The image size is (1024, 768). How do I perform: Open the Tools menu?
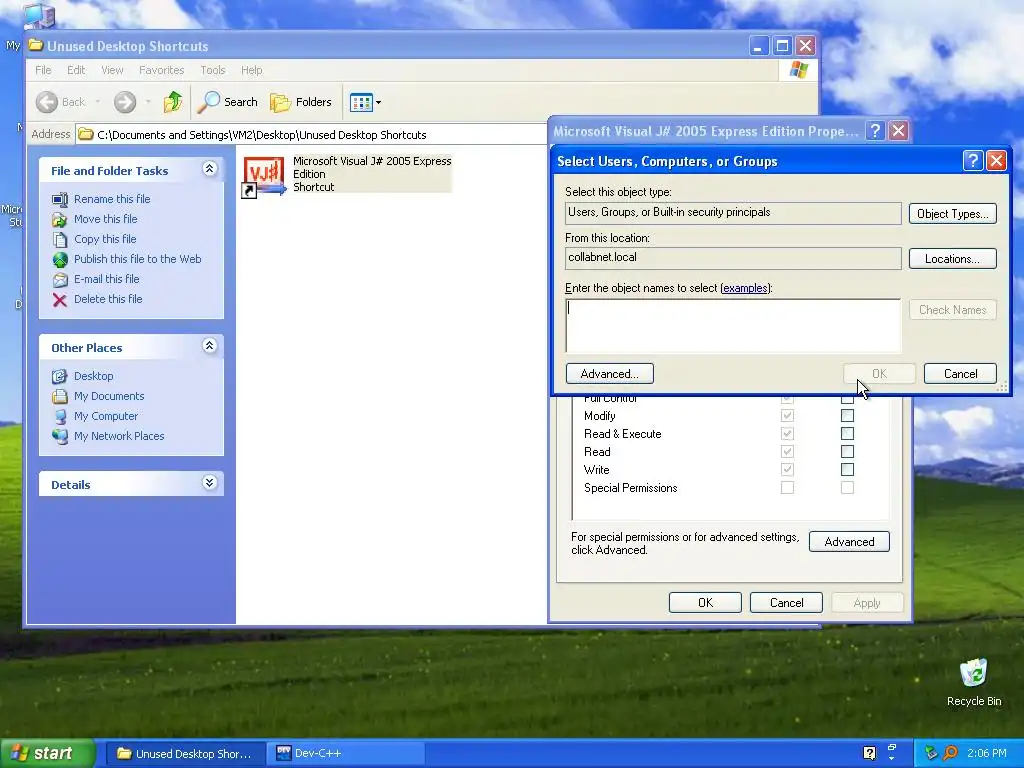pyautogui.click(x=212, y=70)
